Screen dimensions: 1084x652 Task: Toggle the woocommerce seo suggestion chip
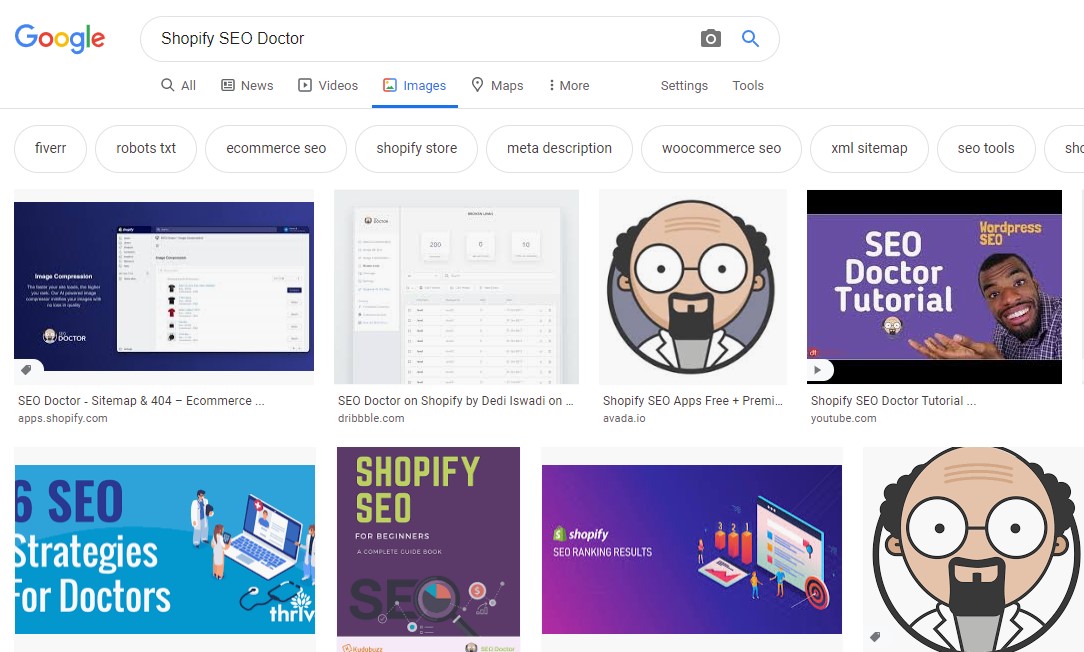[721, 147]
